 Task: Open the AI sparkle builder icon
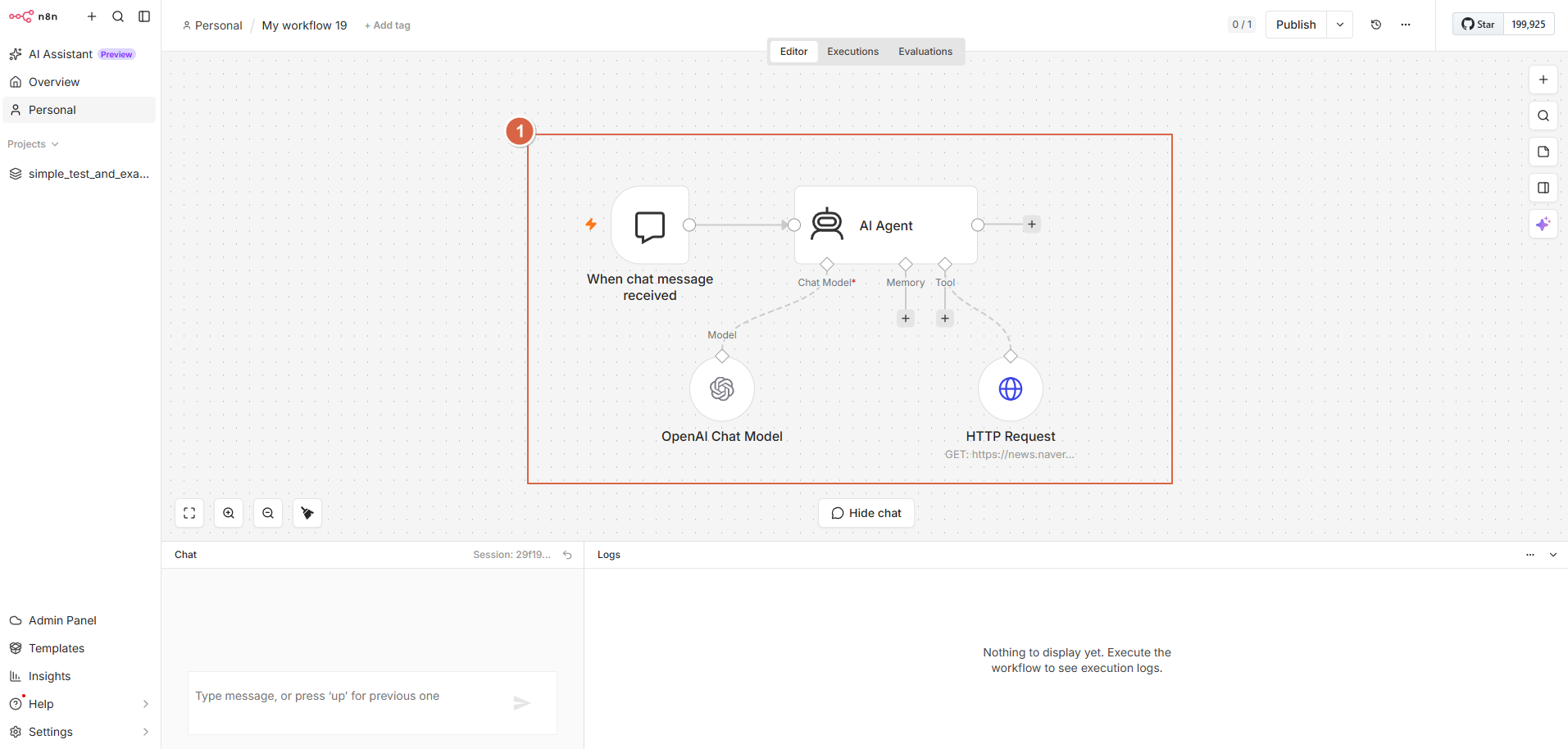click(x=1543, y=224)
